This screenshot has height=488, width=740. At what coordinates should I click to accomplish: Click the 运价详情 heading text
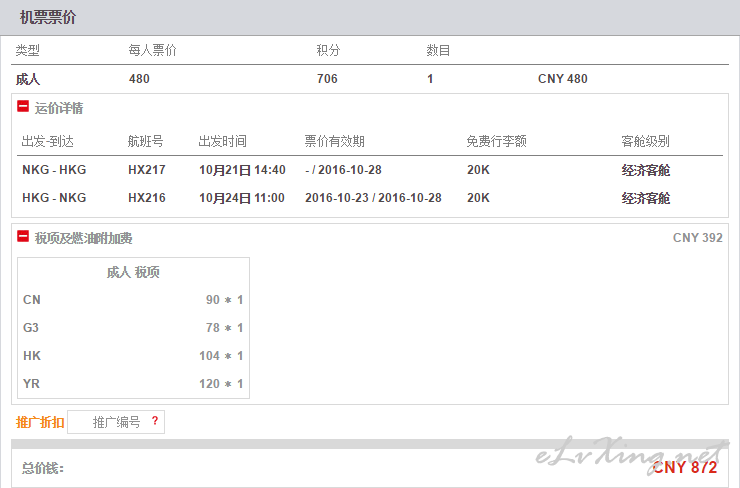59,108
